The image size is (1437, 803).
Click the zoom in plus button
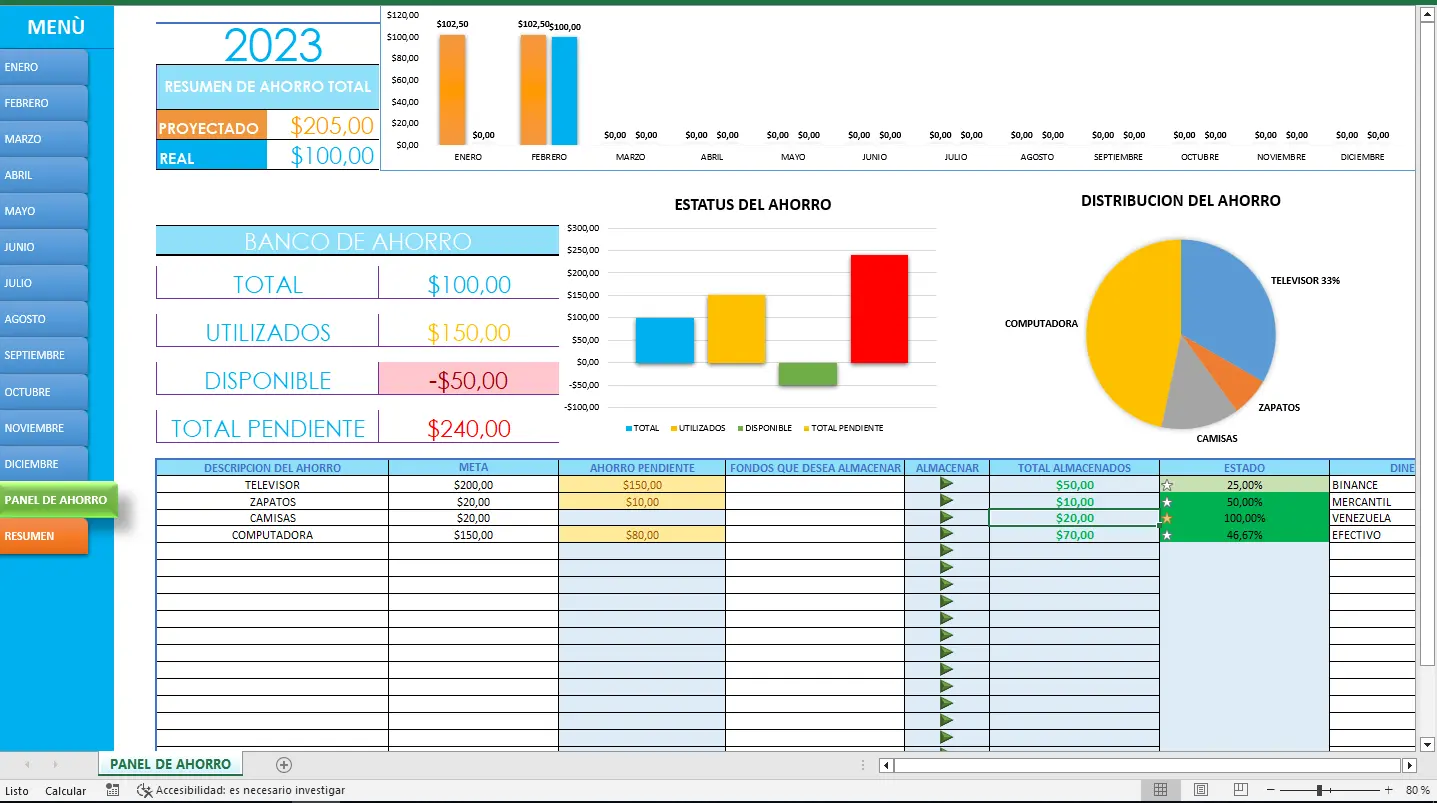1388,790
